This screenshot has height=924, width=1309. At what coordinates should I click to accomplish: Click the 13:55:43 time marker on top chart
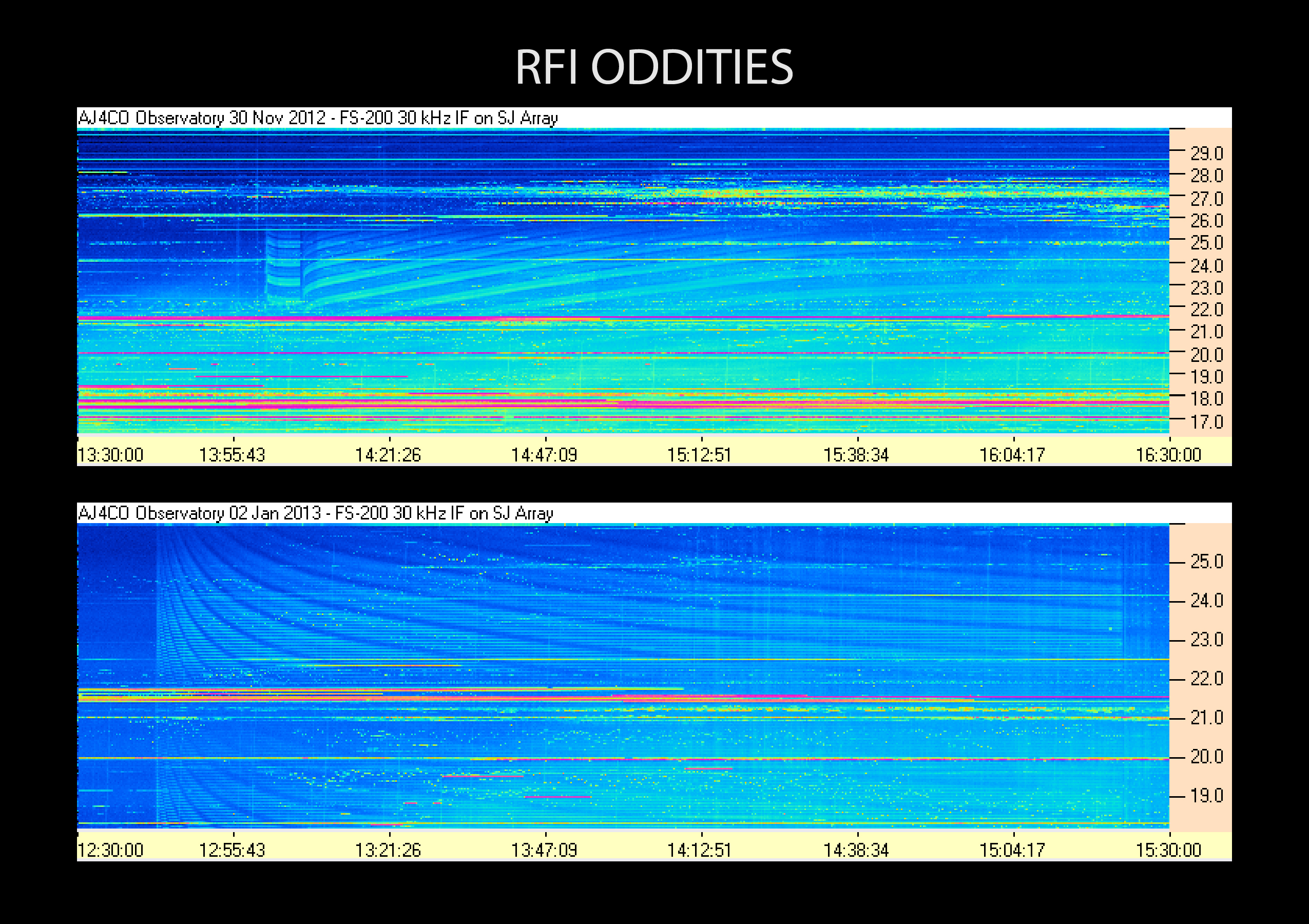click(x=232, y=455)
